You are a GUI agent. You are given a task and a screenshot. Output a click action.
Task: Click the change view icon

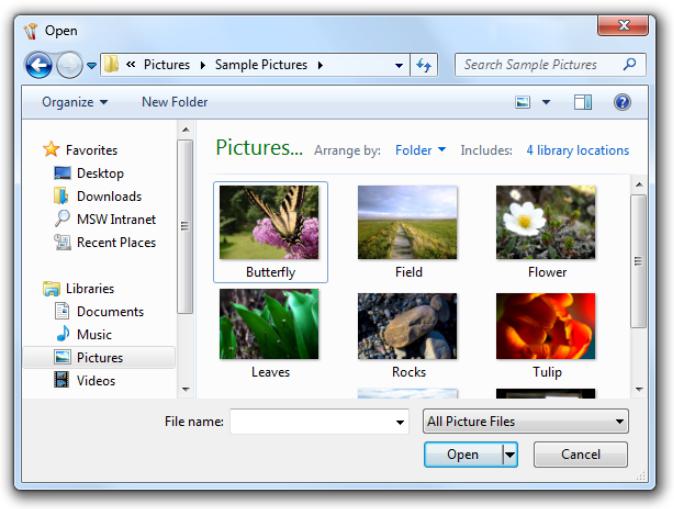tap(522, 102)
